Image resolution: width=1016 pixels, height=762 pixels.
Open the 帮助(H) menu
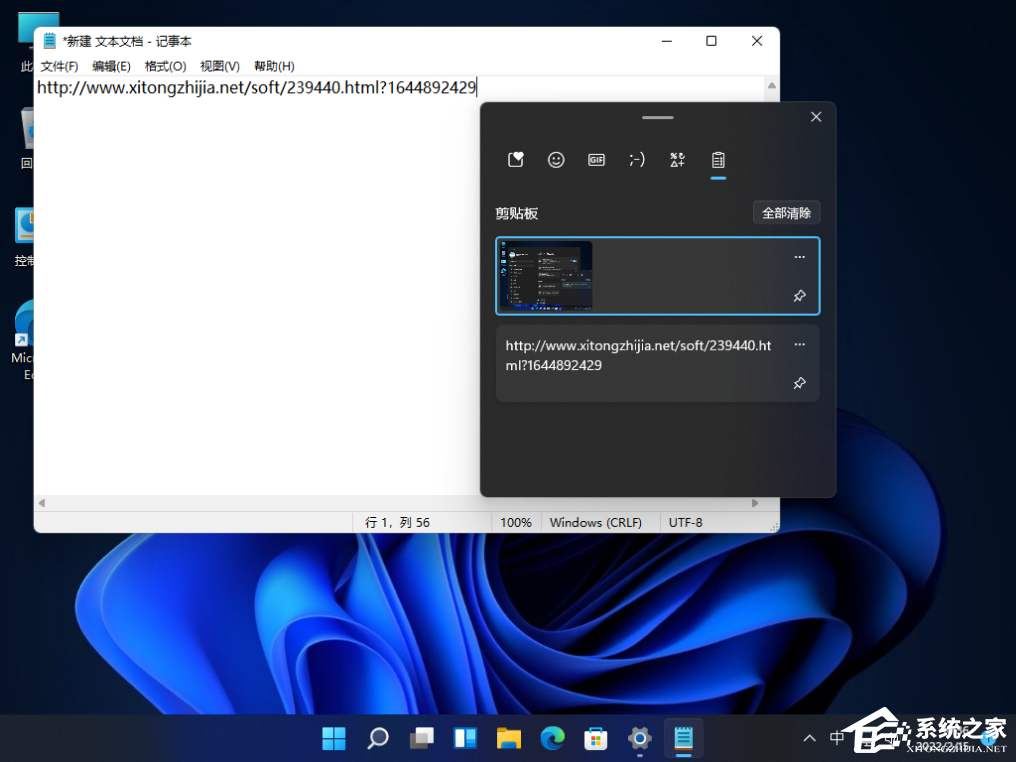click(274, 66)
